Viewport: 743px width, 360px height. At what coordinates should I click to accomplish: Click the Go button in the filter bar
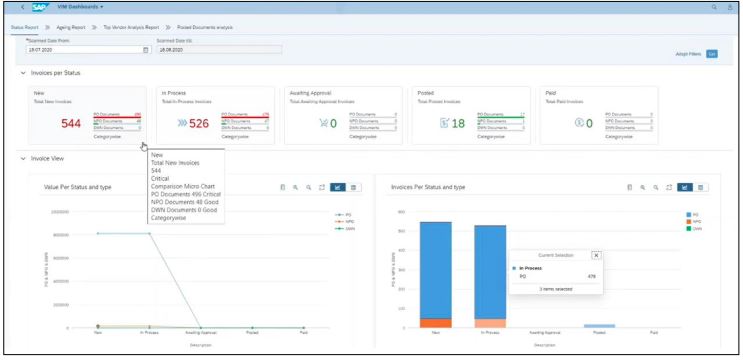712,54
